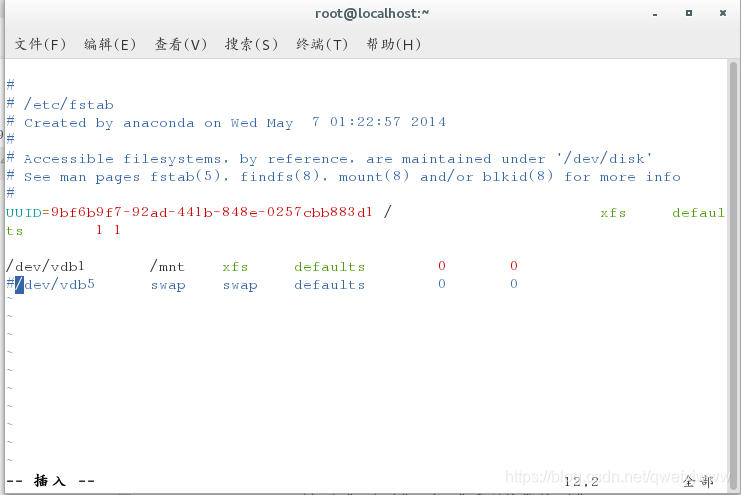The image size is (741, 495).
Task: Click the 'See man pages fstab(5)' line
Action: coord(344,176)
